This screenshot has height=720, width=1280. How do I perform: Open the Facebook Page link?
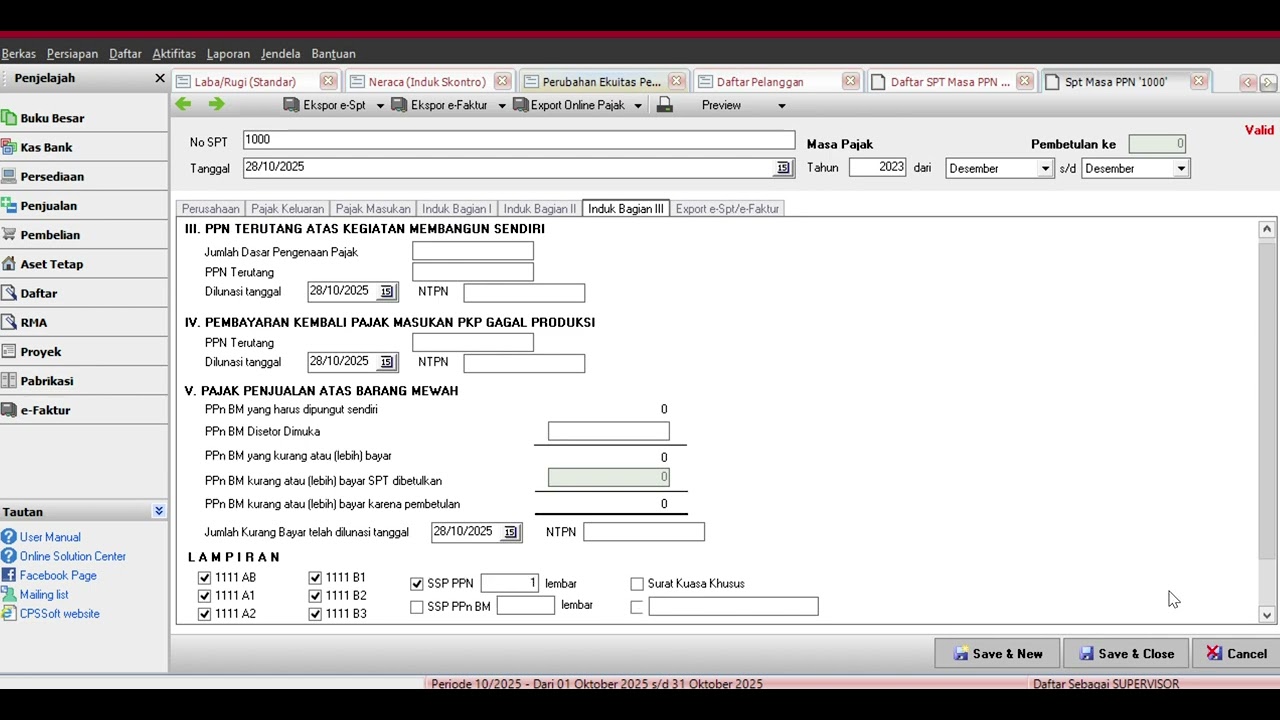click(x=58, y=575)
